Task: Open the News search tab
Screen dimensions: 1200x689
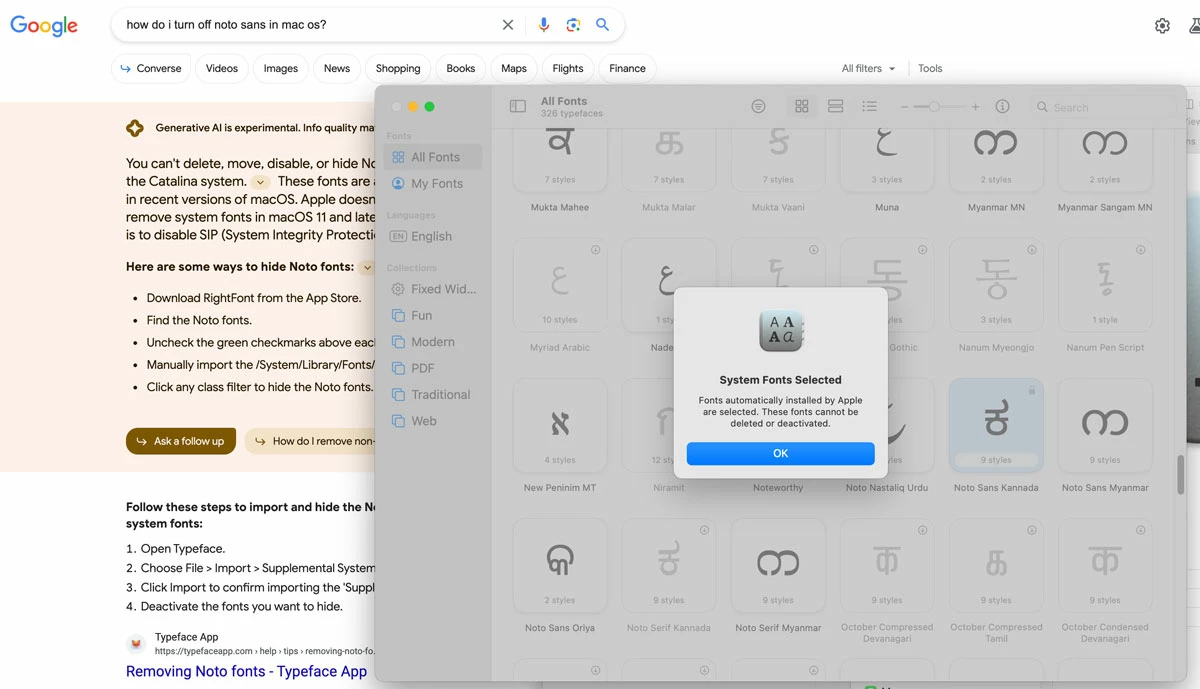Action: (337, 68)
